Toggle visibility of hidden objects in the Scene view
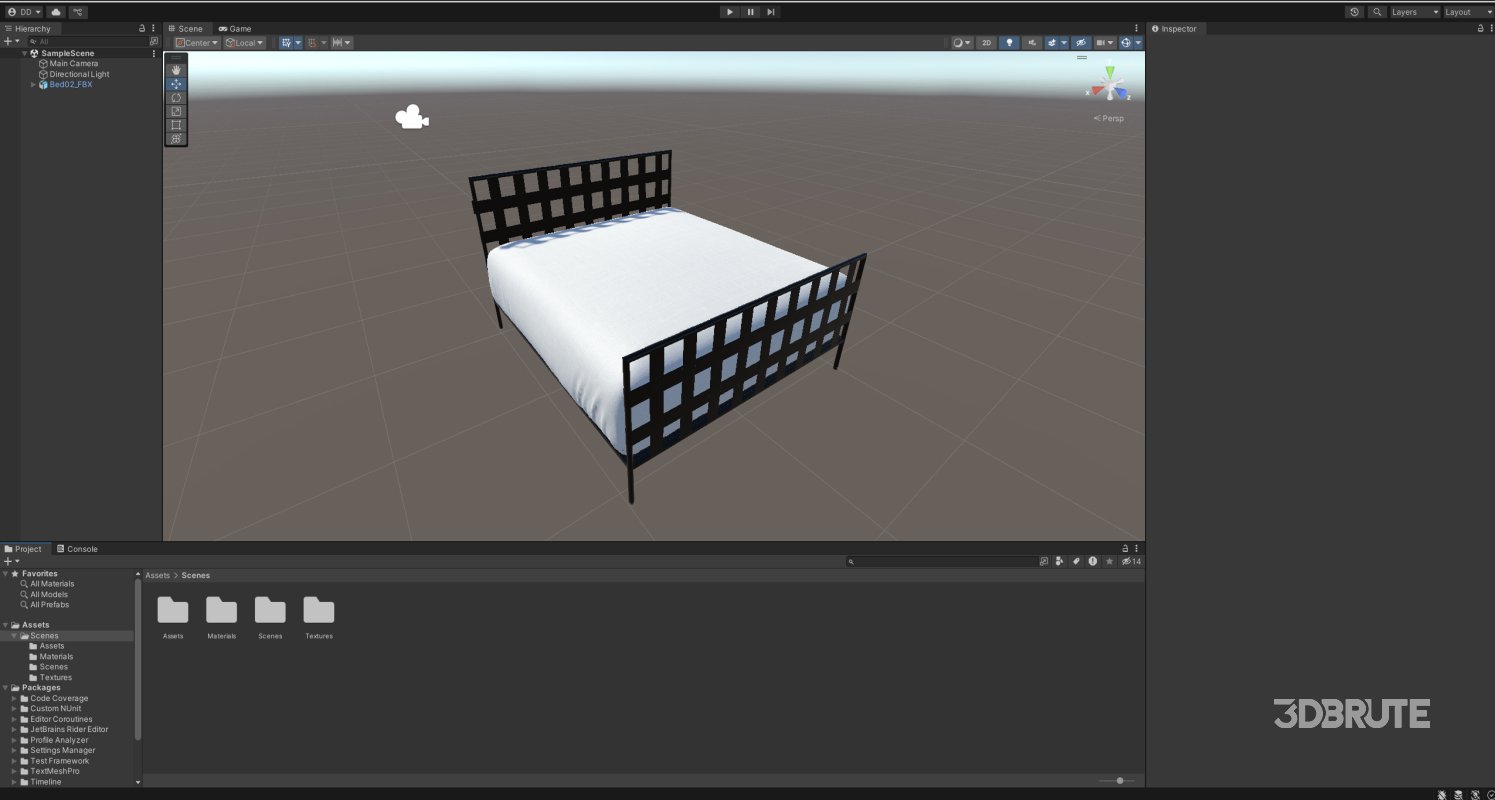This screenshot has width=1495, height=800. 1081,43
